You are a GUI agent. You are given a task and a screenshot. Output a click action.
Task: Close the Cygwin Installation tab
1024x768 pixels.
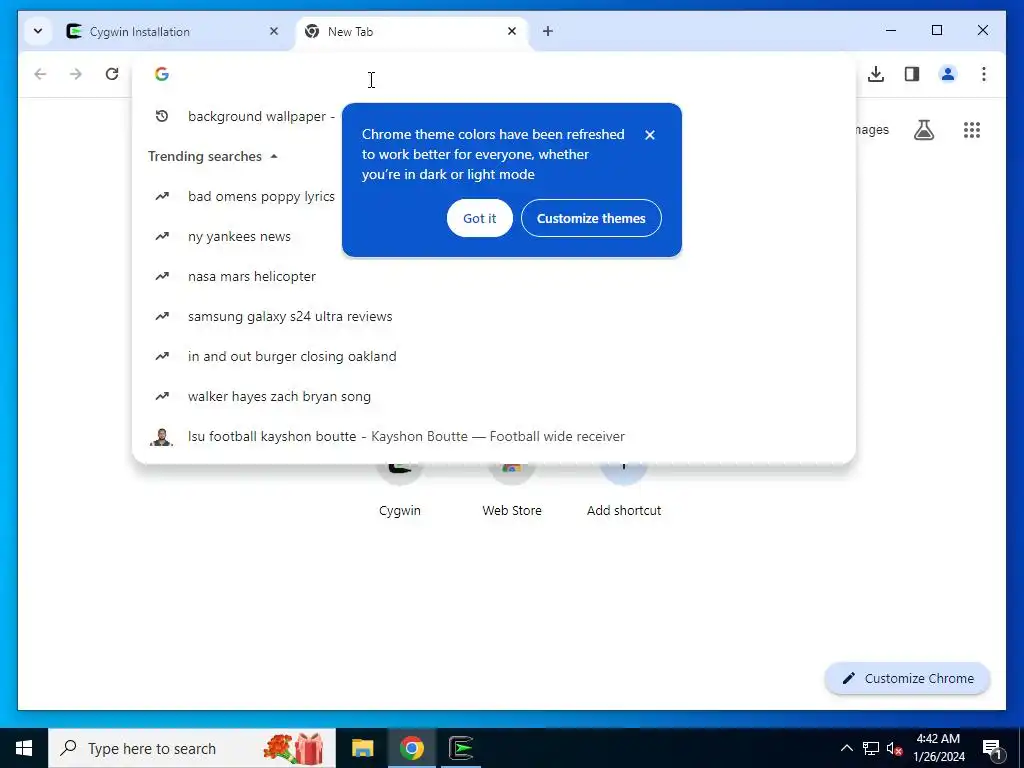tap(274, 31)
